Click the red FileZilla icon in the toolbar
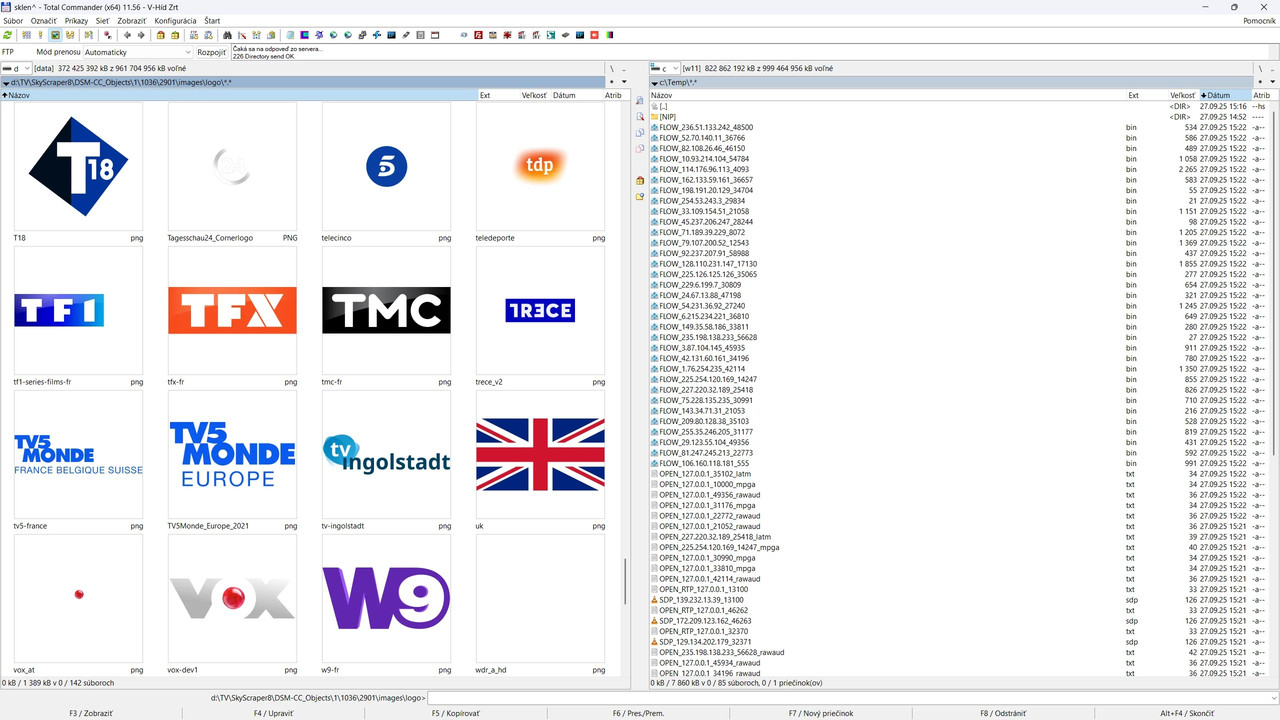Viewport: 1280px width, 720px height. (x=479, y=35)
